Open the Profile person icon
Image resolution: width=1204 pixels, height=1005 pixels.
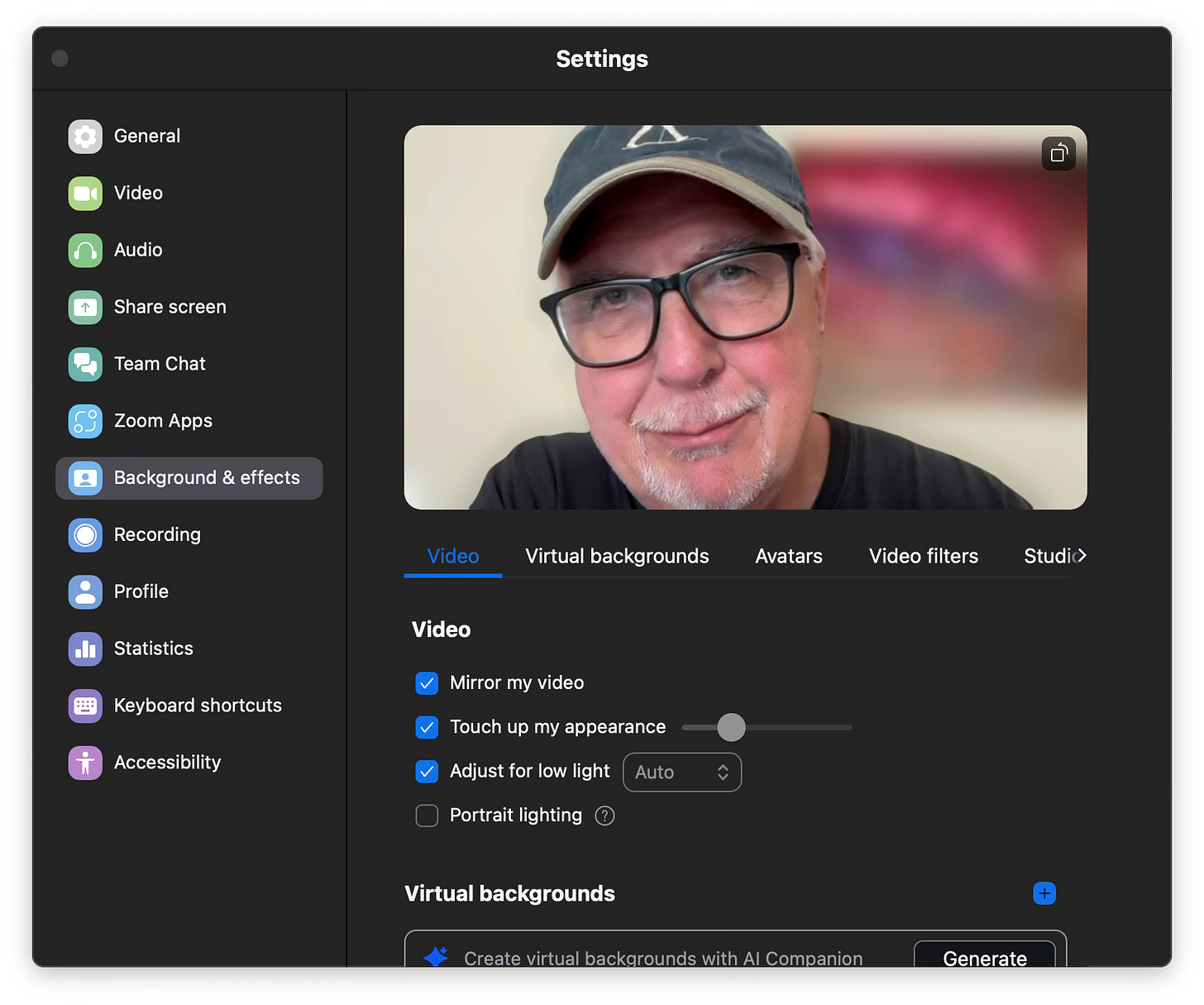(85, 592)
